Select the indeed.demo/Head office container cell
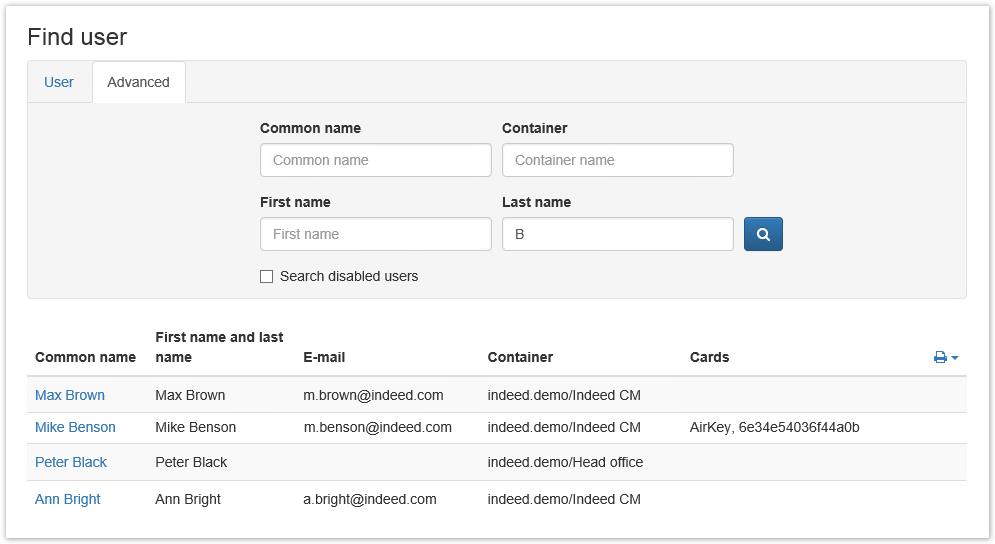The image size is (995, 544). click(x=565, y=462)
